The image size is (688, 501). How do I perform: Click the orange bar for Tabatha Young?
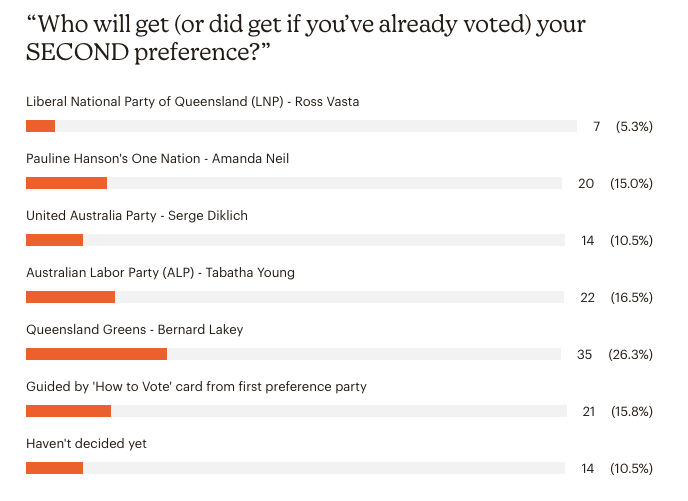tap(70, 297)
